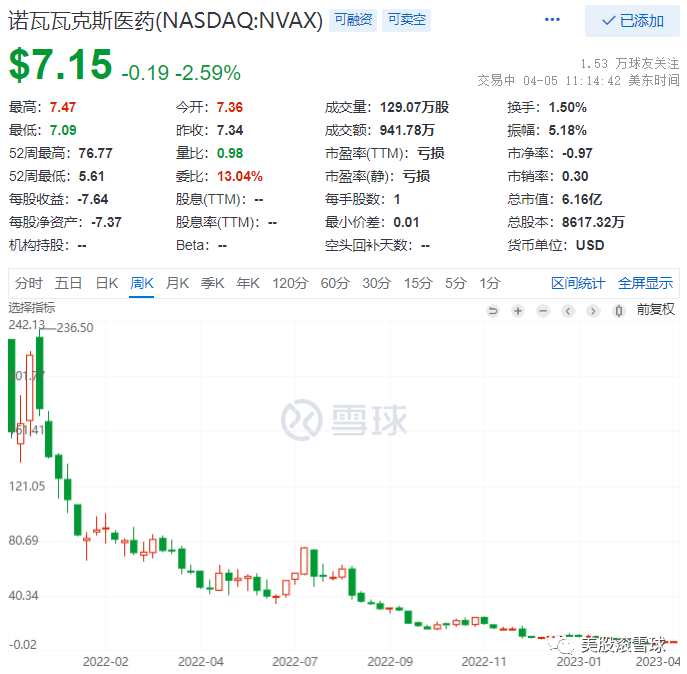Click the 委比 value 13.04%
Viewport: 687px width, 674px height.
pyautogui.click(x=240, y=176)
